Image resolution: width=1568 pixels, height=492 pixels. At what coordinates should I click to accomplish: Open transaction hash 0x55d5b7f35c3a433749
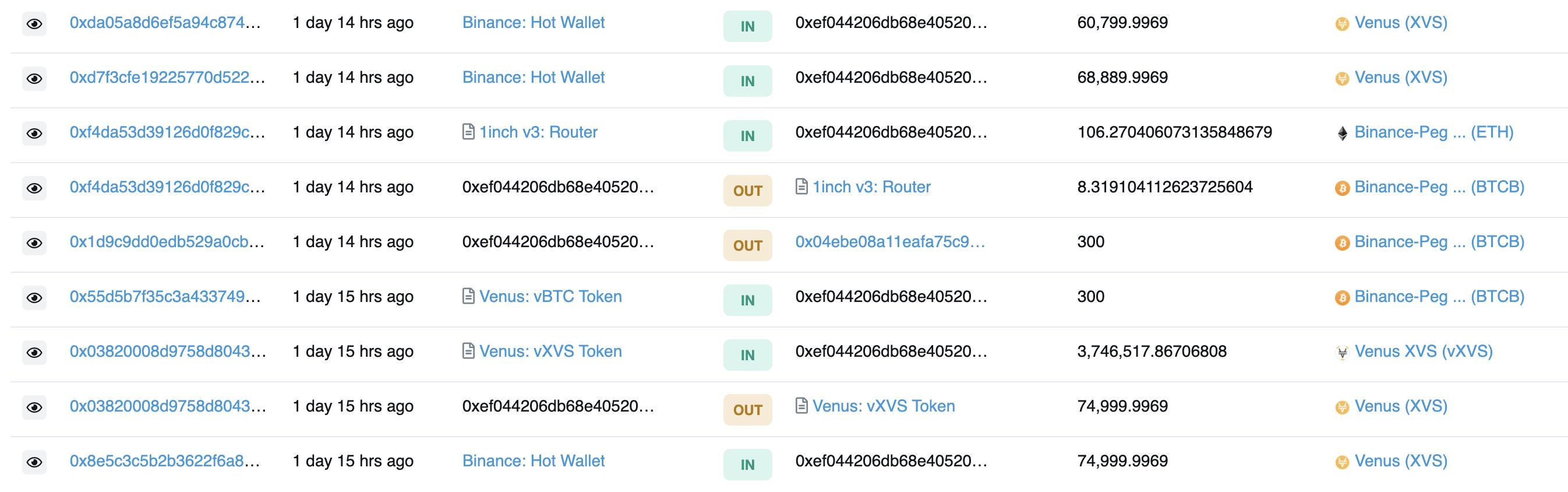click(x=165, y=297)
